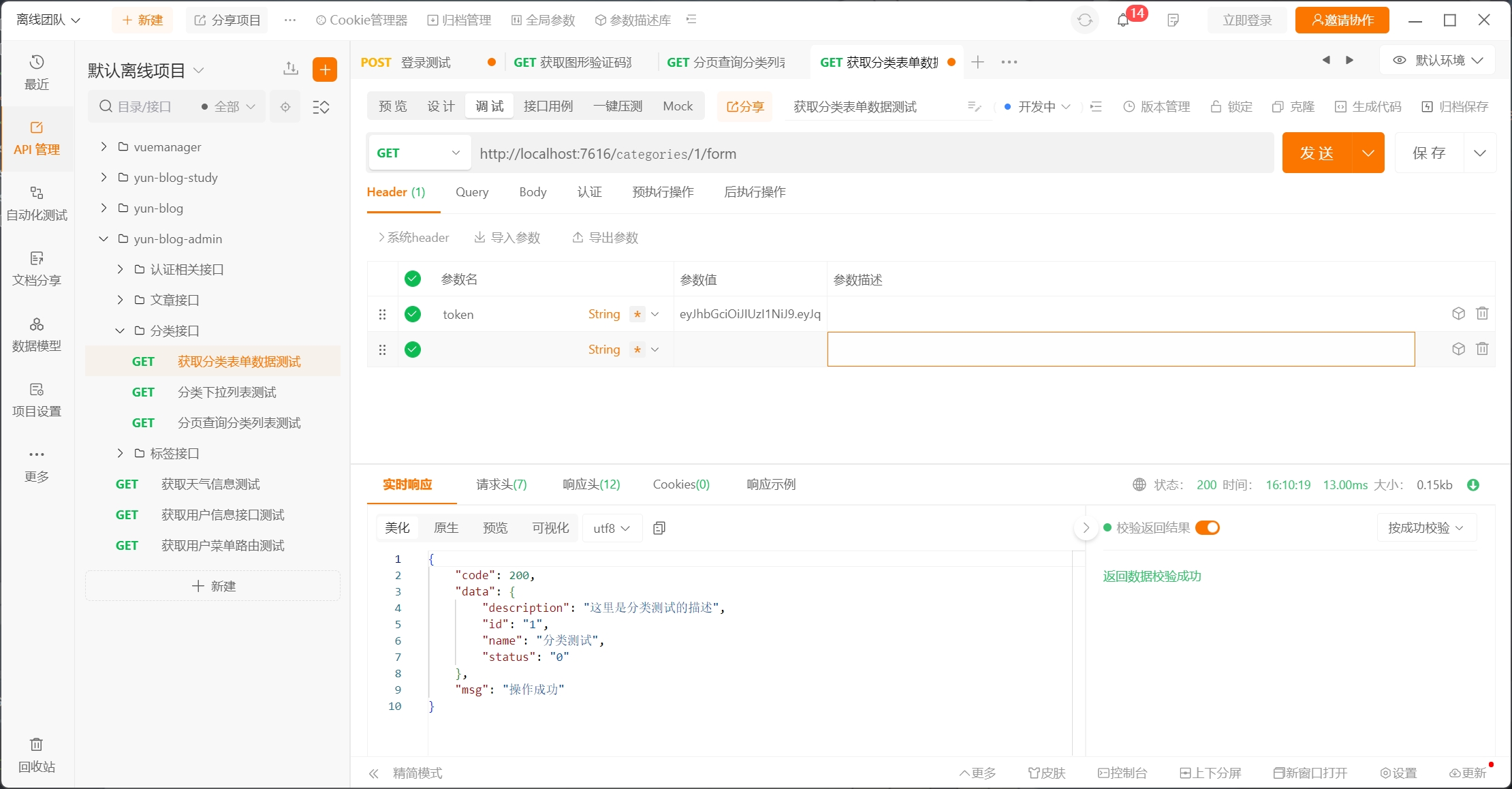Open the recycle bin in sidebar
Image resolution: width=1512 pixels, height=789 pixels.
tap(37, 754)
